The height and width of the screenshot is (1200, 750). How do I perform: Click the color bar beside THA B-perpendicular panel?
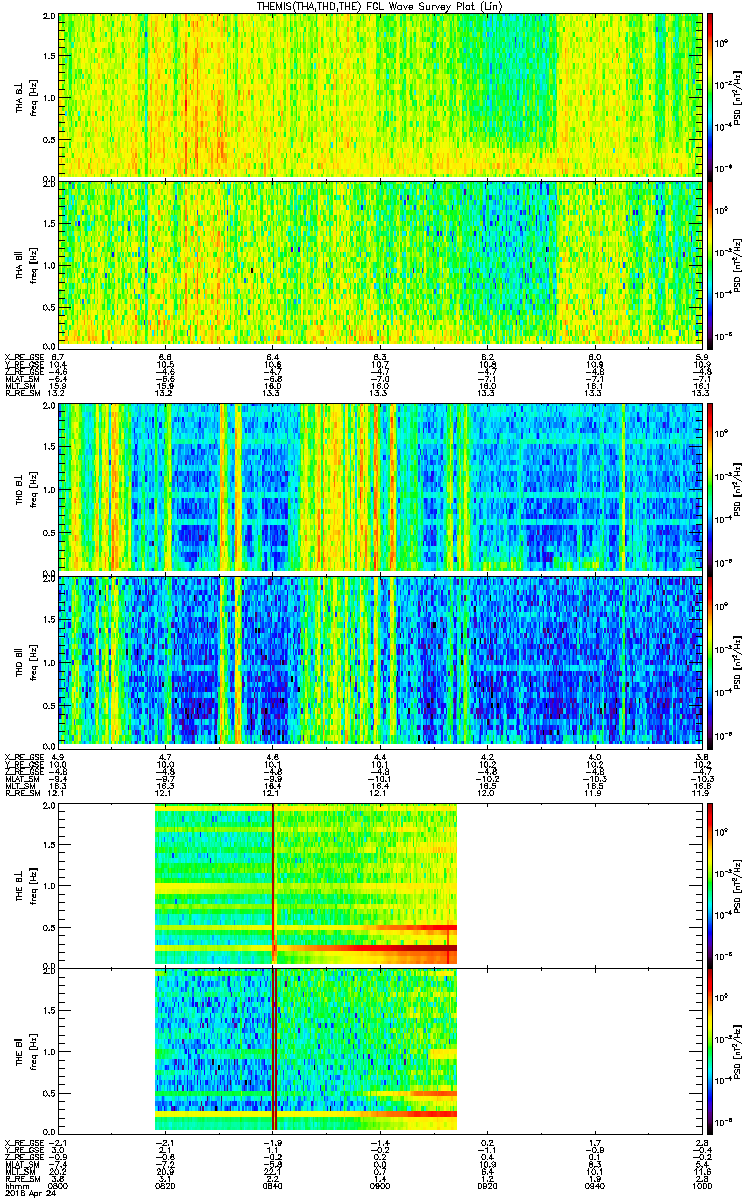[x=711, y=95]
